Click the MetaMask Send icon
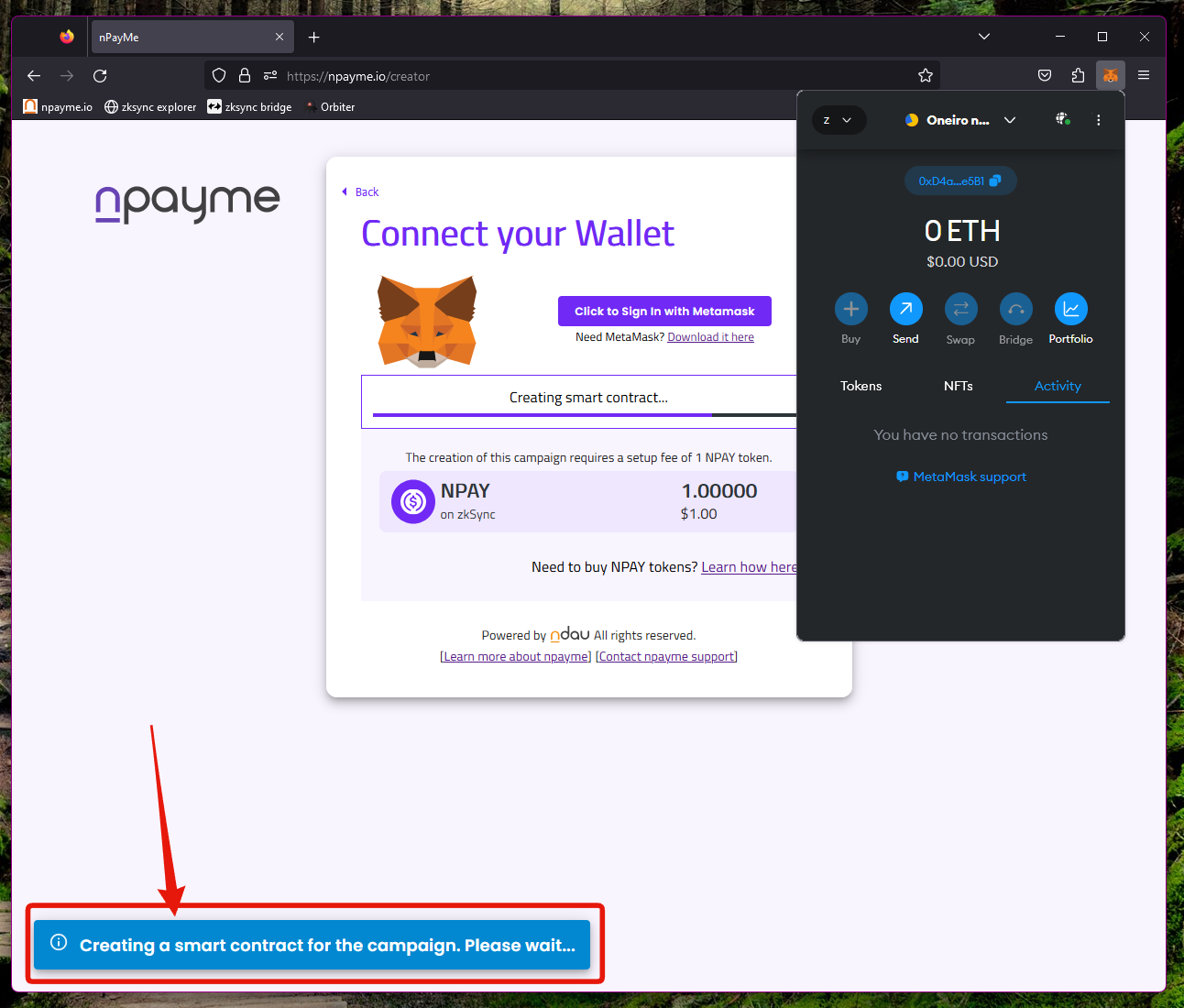The height and width of the screenshot is (1008, 1184). click(x=906, y=309)
